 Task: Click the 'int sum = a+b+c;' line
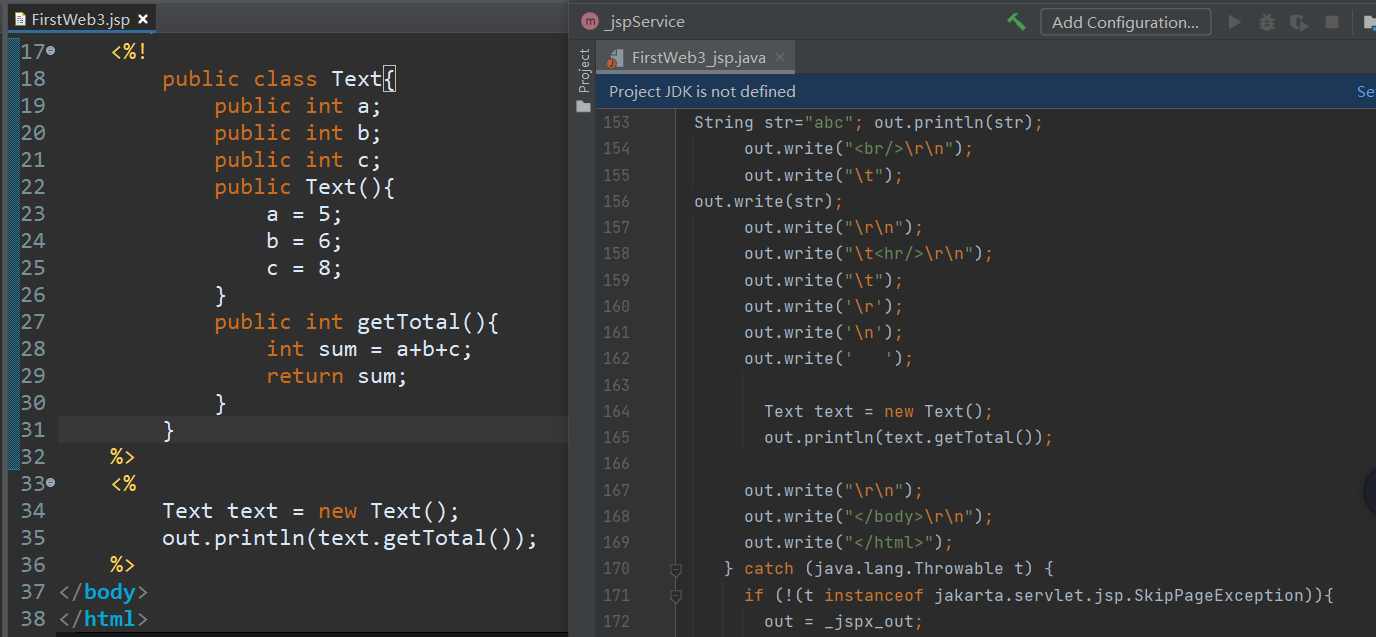[369, 349]
